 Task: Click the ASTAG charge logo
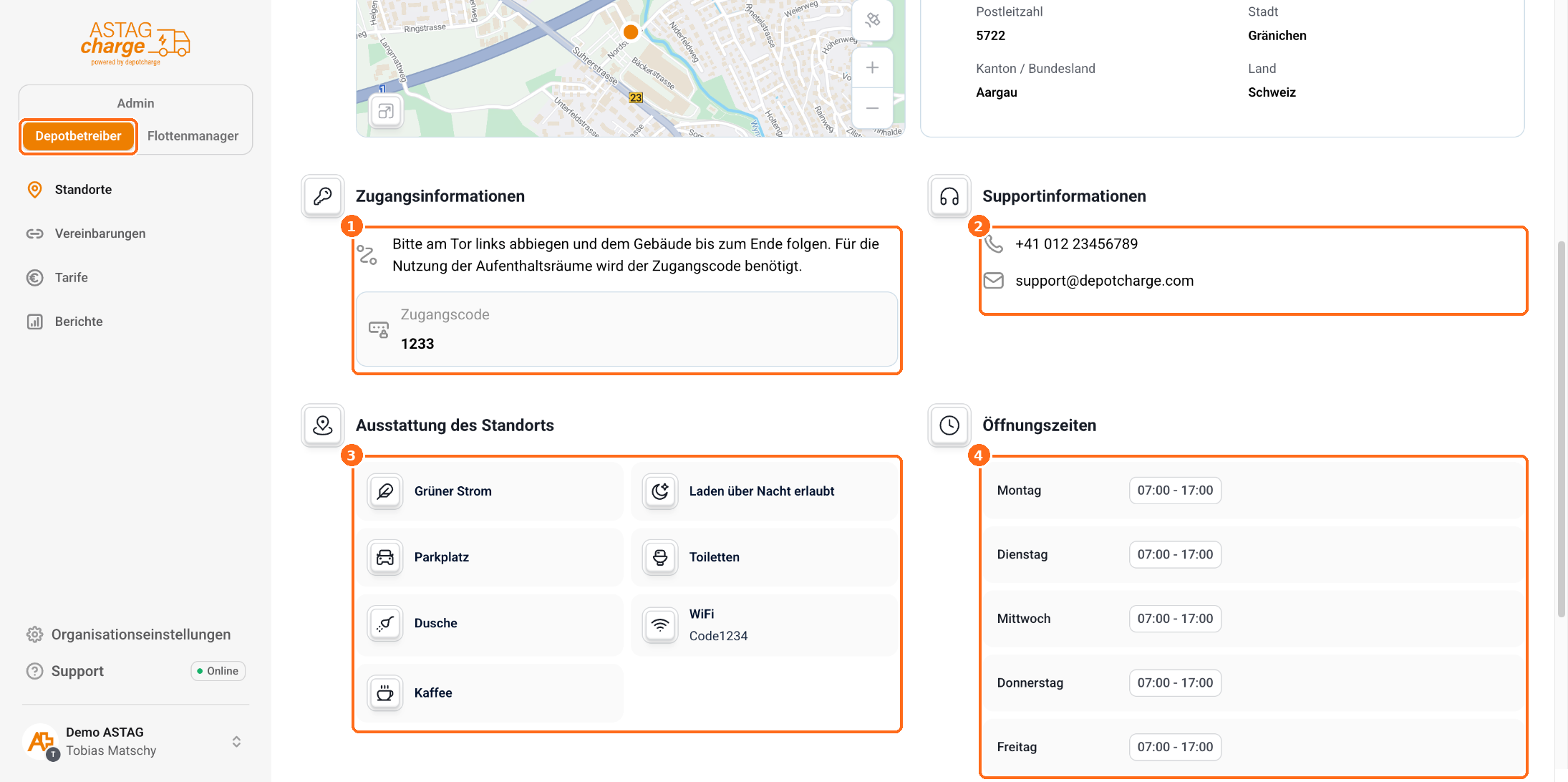(x=135, y=44)
